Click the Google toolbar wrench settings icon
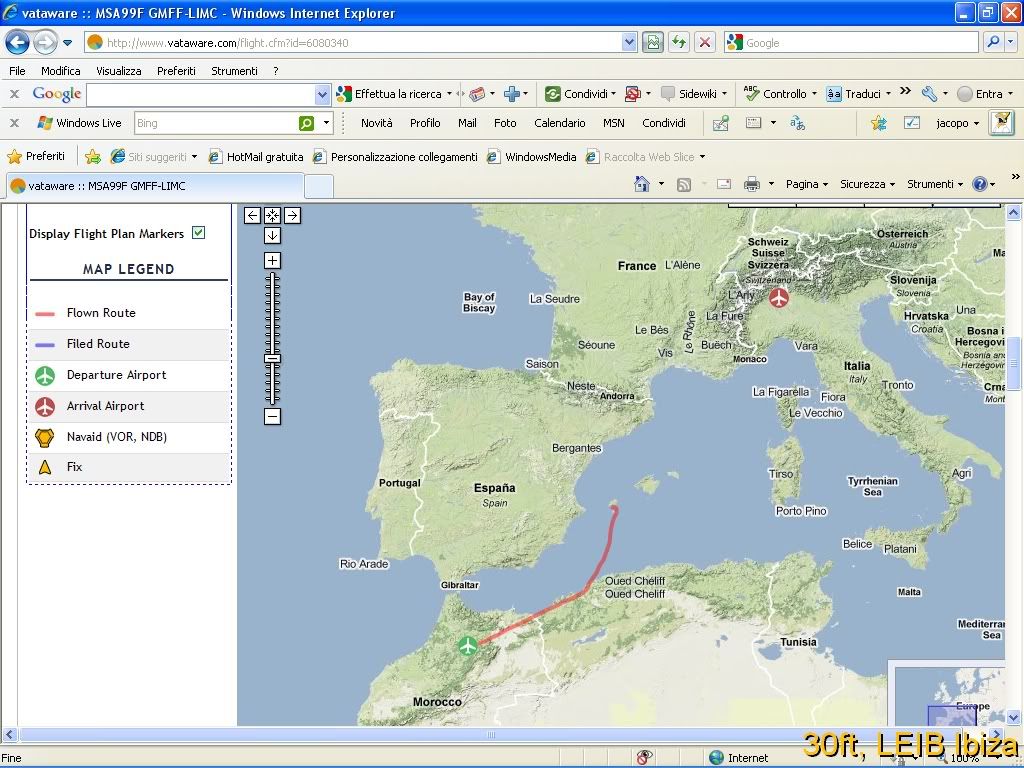The width and height of the screenshot is (1024, 768). 929,93
